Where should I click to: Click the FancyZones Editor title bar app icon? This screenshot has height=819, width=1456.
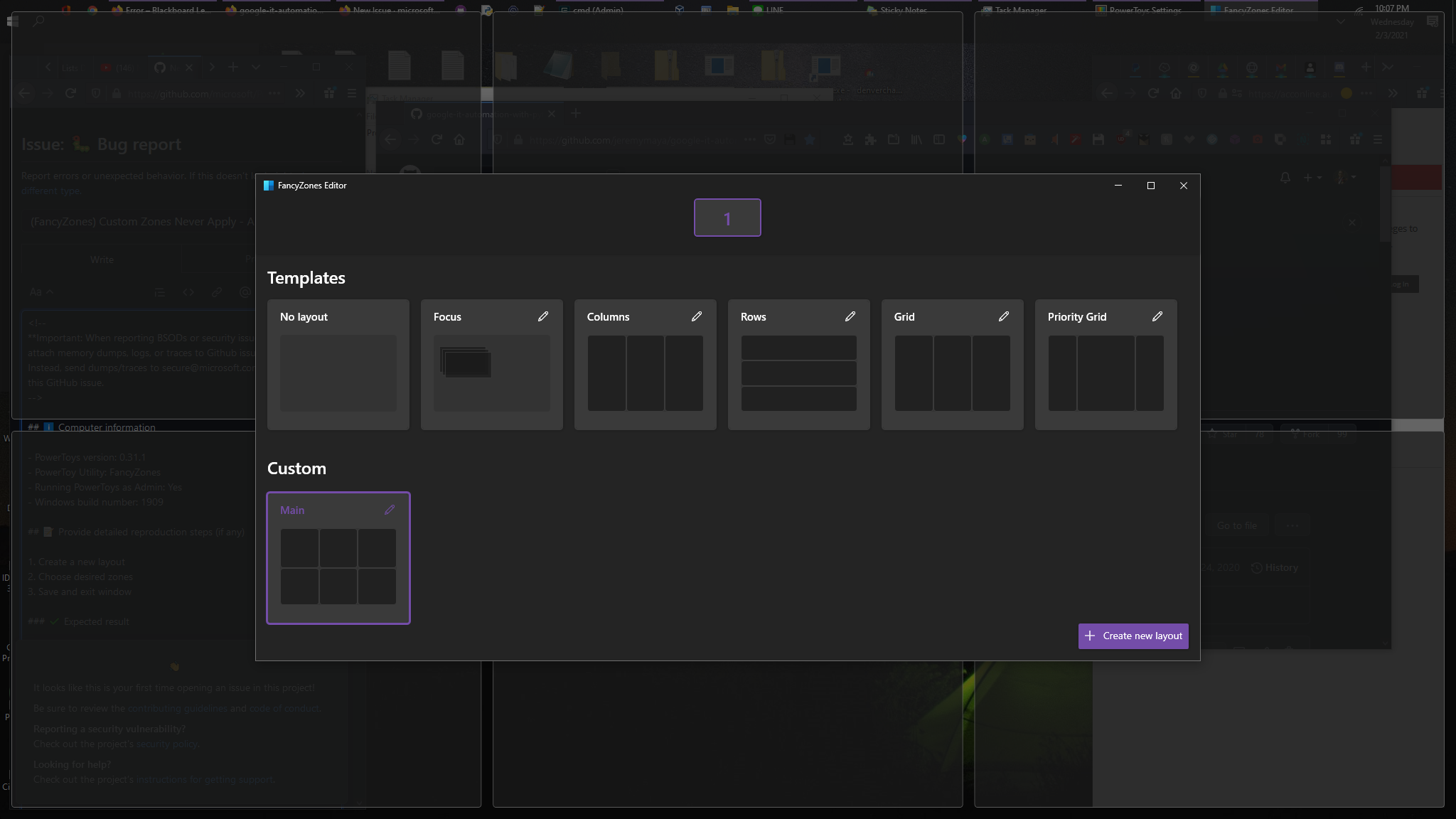[269, 186]
